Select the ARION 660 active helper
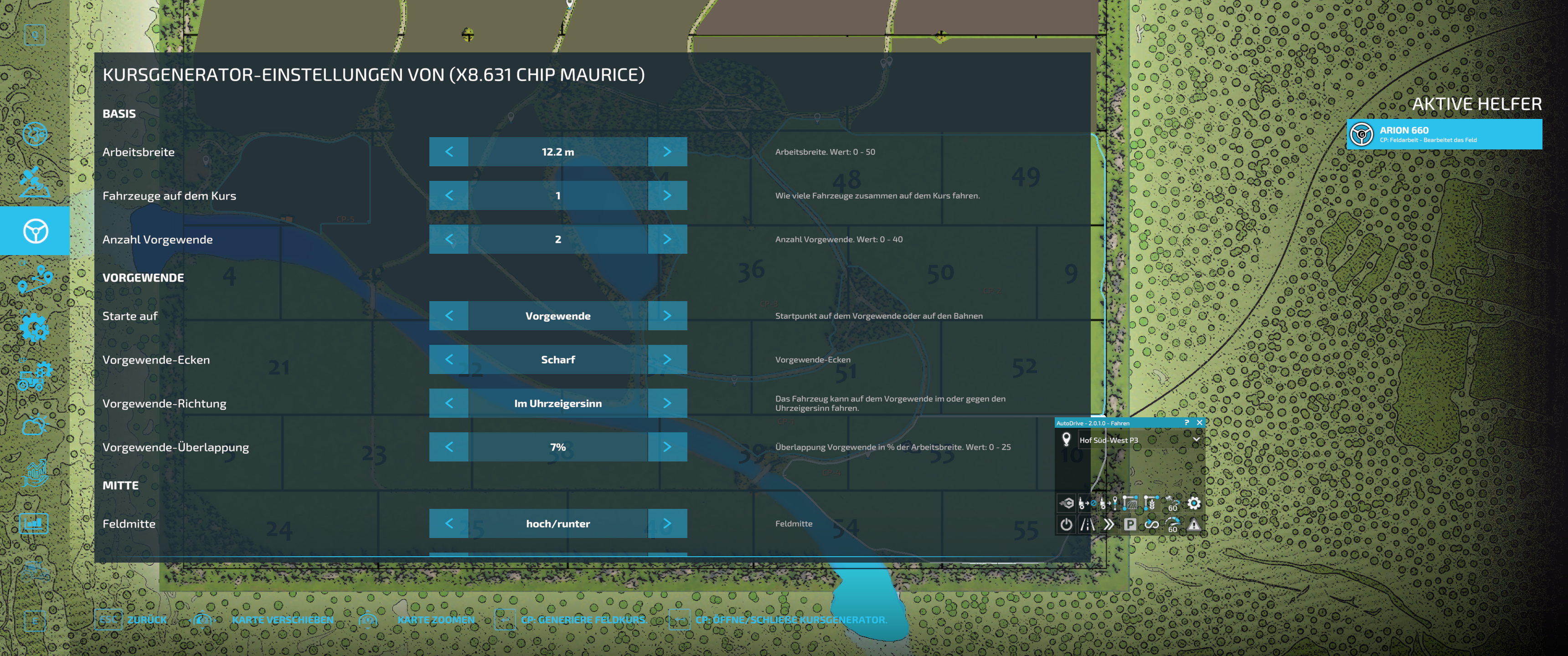Viewport: 1568px width, 656px height. (x=1444, y=134)
